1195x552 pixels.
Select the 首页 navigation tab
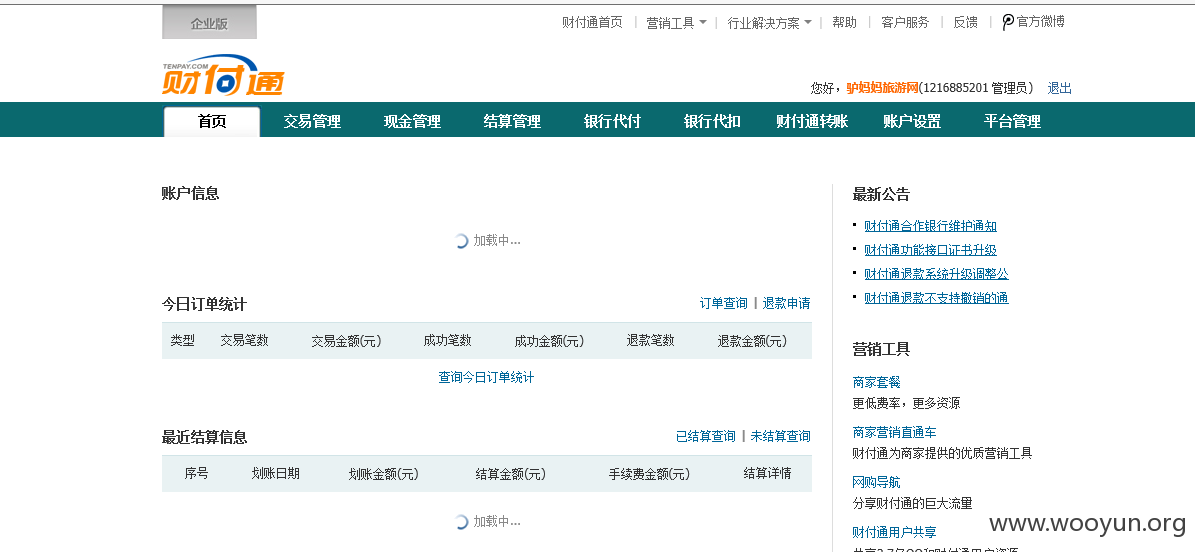(x=212, y=121)
